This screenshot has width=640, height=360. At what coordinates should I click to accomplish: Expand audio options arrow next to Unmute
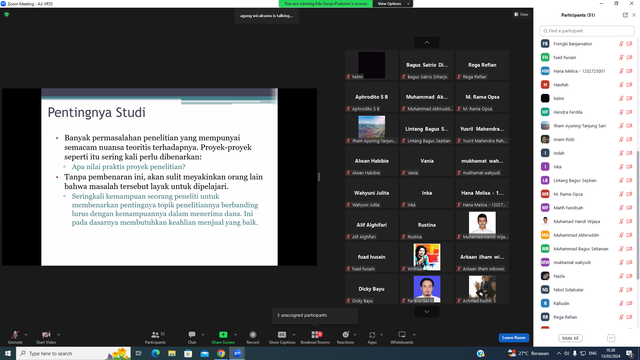coord(26,335)
